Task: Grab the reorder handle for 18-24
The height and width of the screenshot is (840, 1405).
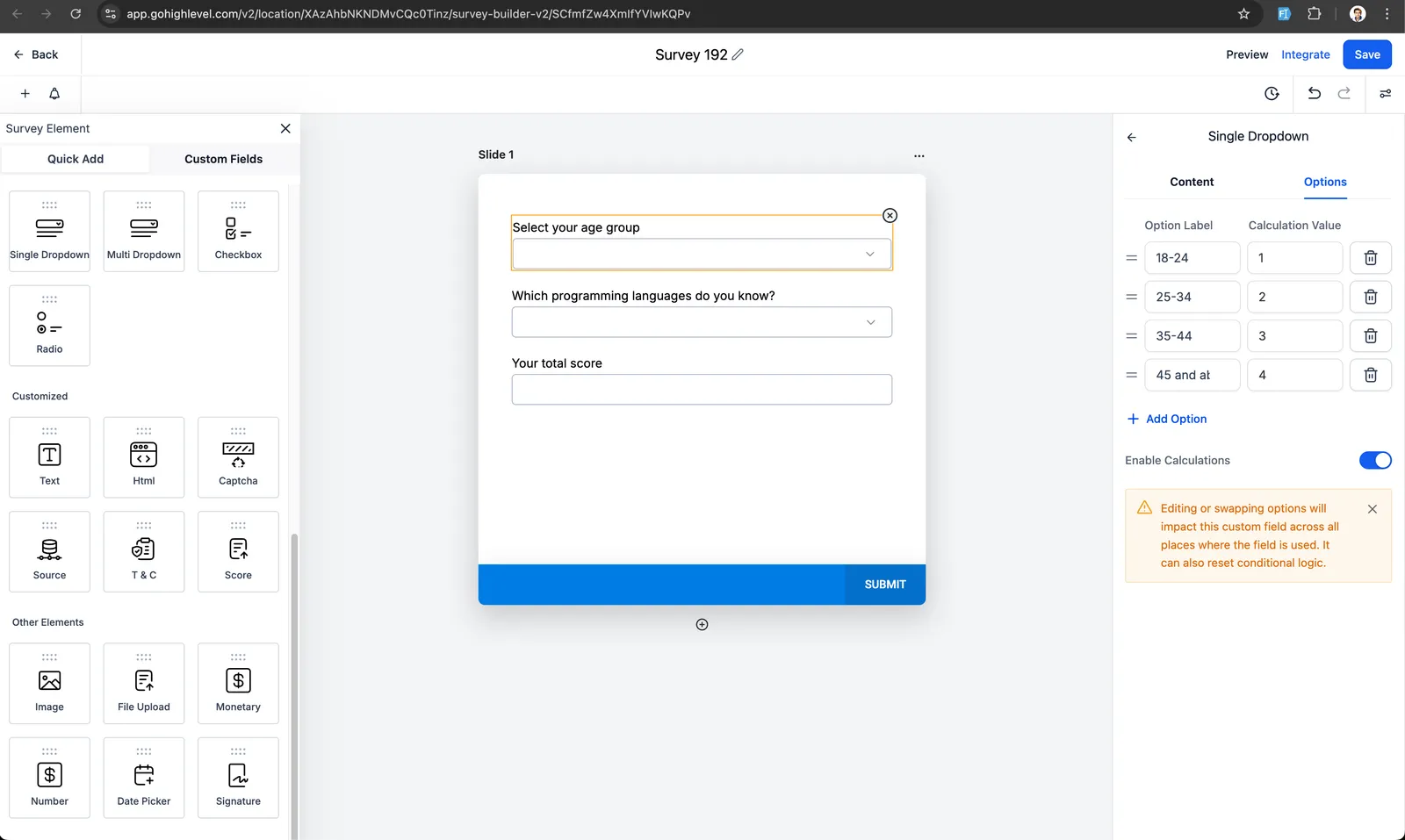Action: [x=1131, y=258]
